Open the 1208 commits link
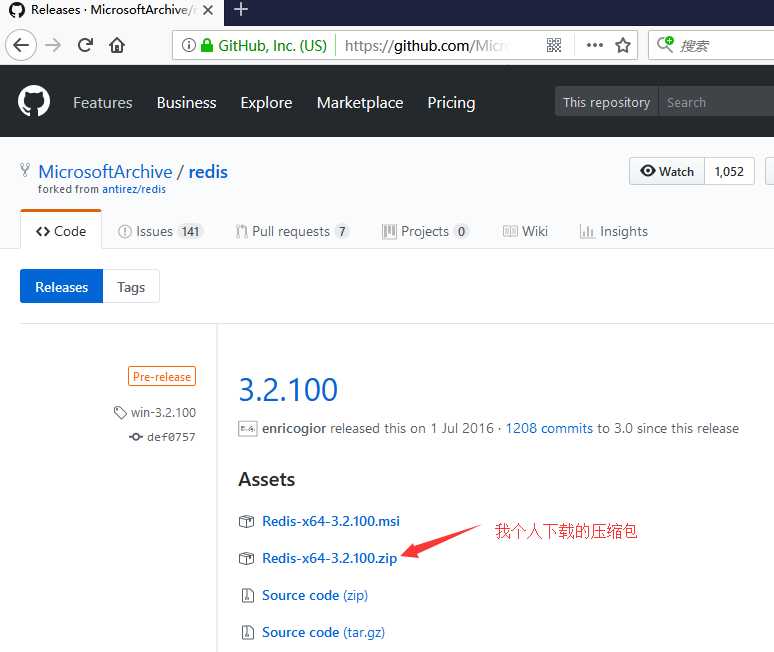Screen dimensions: 774x652 (549, 428)
